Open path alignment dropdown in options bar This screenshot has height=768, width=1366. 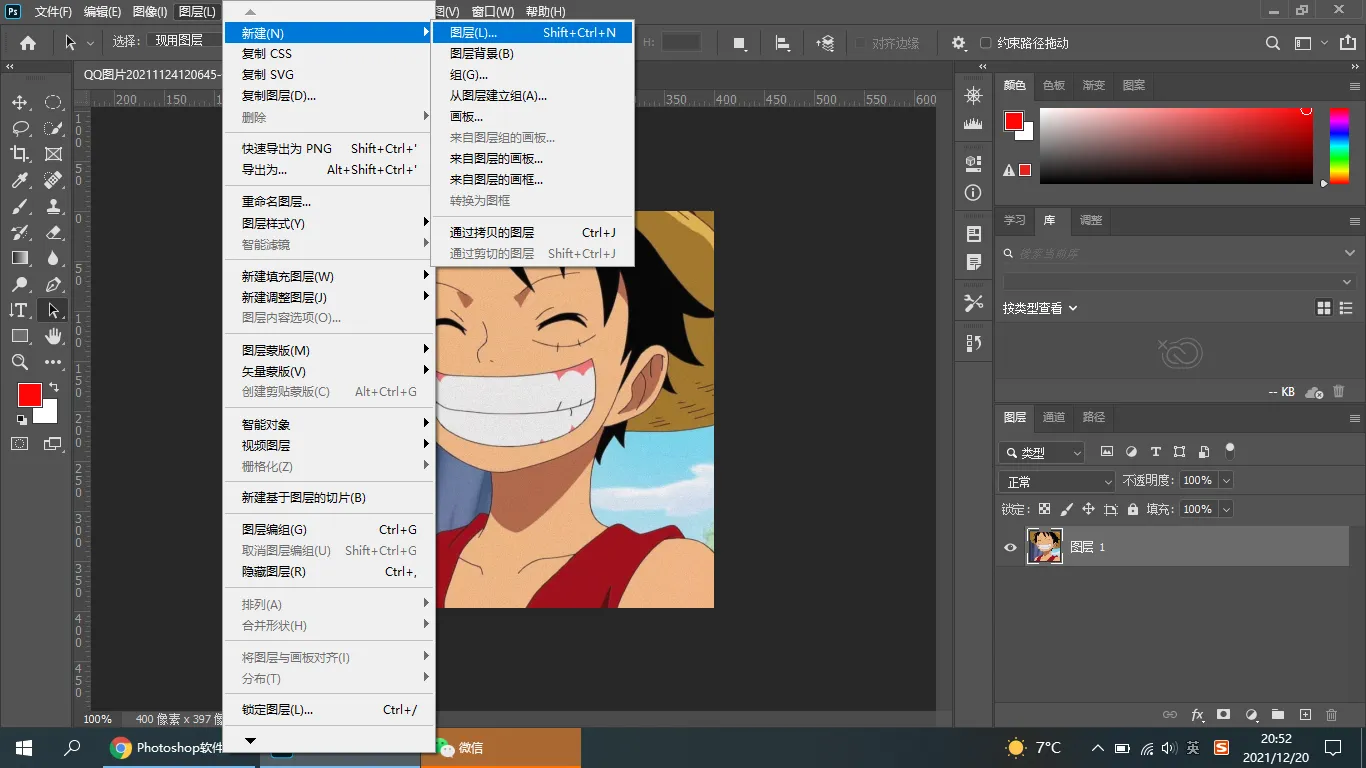tap(782, 43)
